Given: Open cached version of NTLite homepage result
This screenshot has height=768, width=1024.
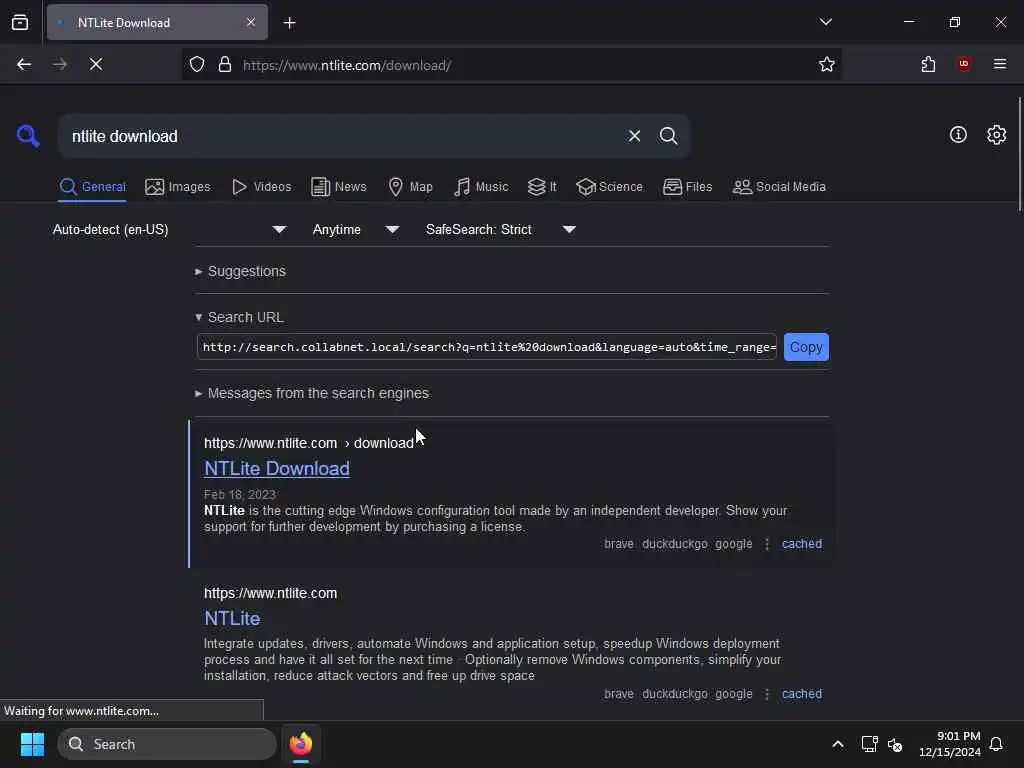Looking at the screenshot, I should point(802,694).
